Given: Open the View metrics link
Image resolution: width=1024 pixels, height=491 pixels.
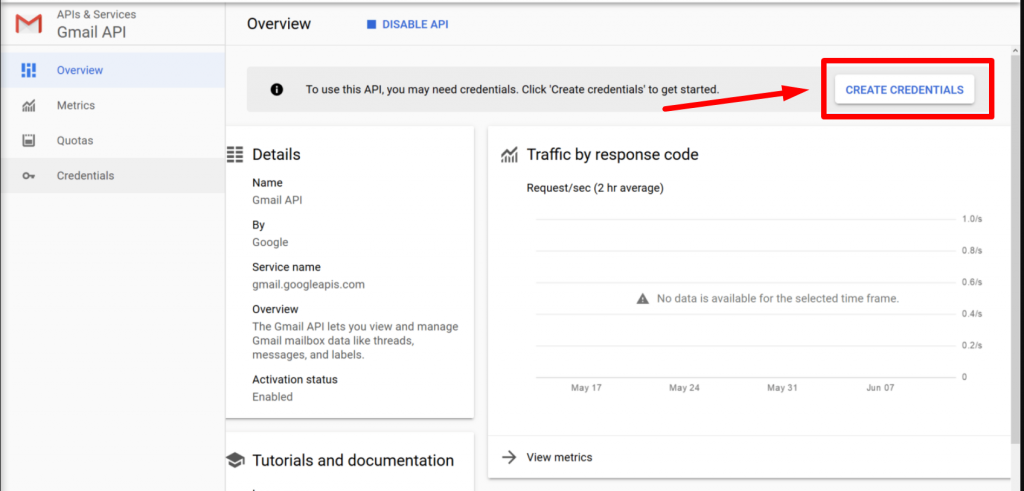Looking at the screenshot, I should pyautogui.click(x=559, y=457).
